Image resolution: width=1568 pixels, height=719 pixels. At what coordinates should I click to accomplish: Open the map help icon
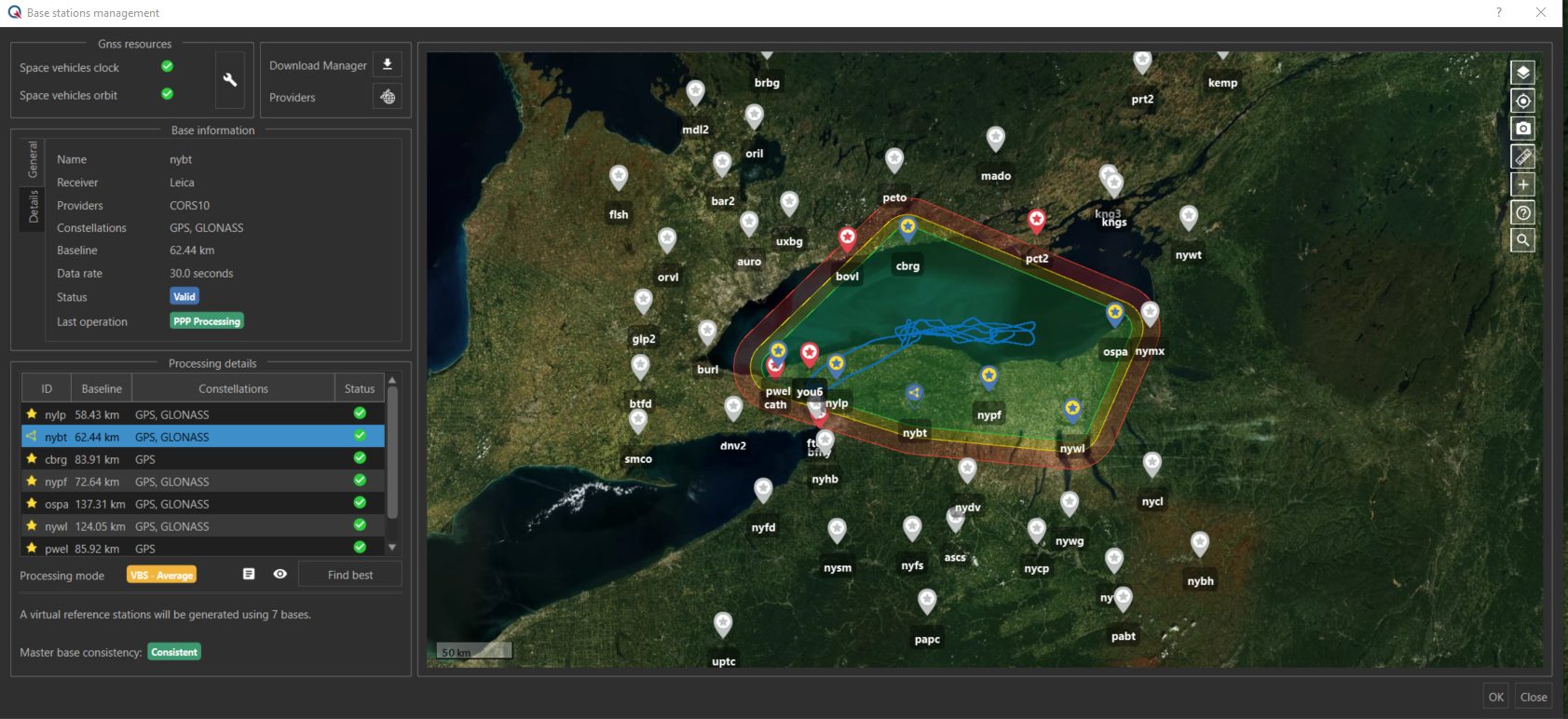[x=1522, y=212]
